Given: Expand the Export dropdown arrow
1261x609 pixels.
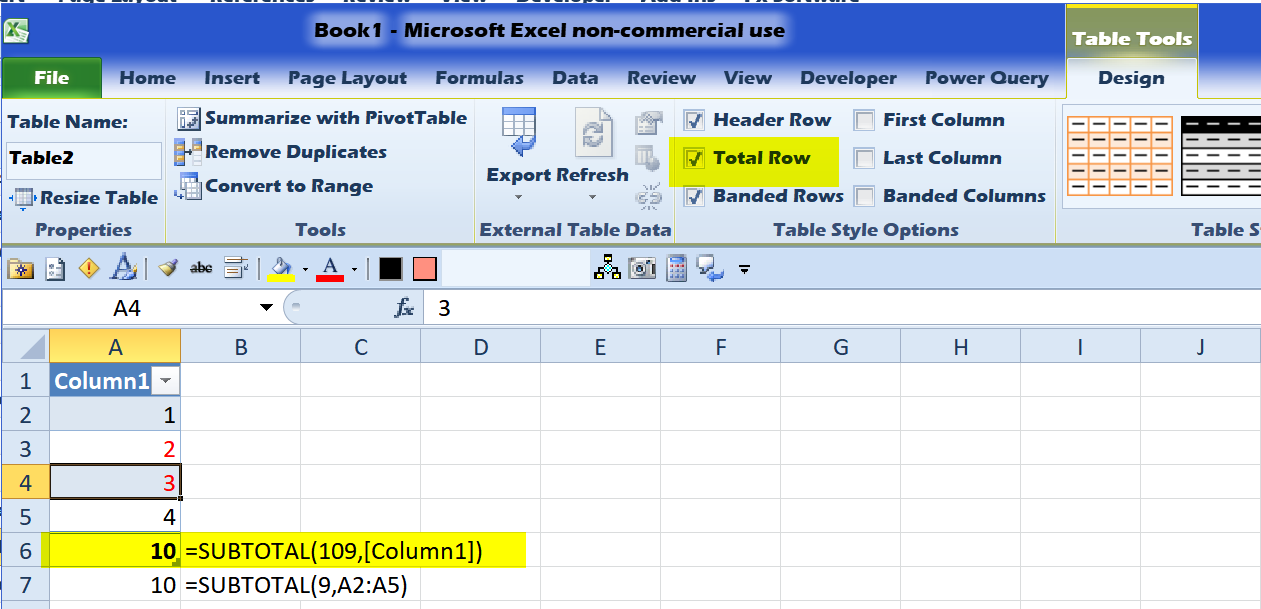Looking at the screenshot, I should coord(520,197).
